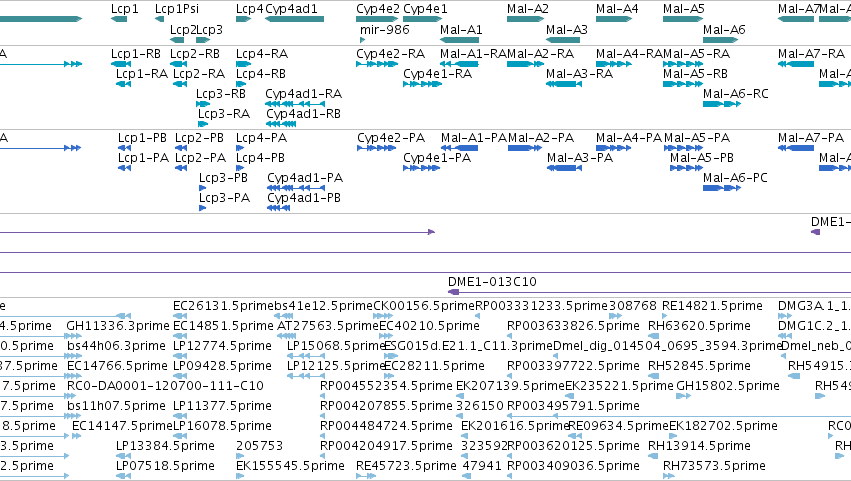Click the LP12774.5prime EST label

tap(222, 346)
